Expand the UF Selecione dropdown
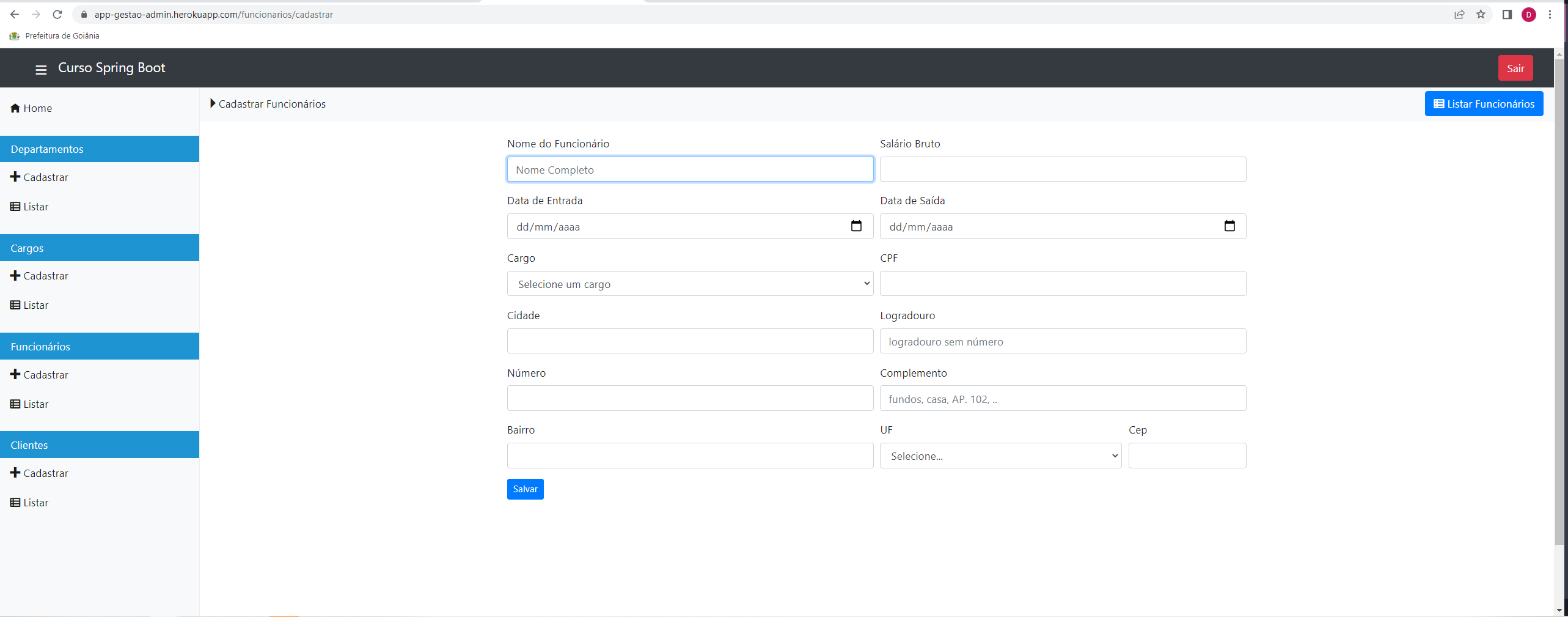The image size is (1568, 617). [1000, 456]
